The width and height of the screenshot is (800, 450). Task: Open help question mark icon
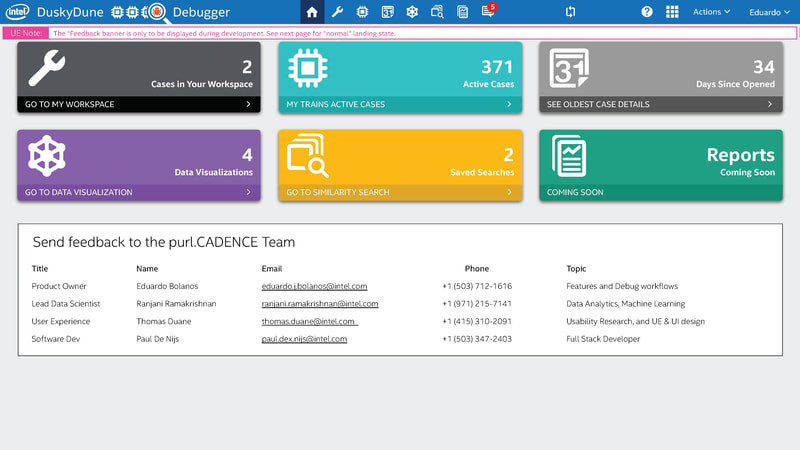pyautogui.click(x=647, y=12)
